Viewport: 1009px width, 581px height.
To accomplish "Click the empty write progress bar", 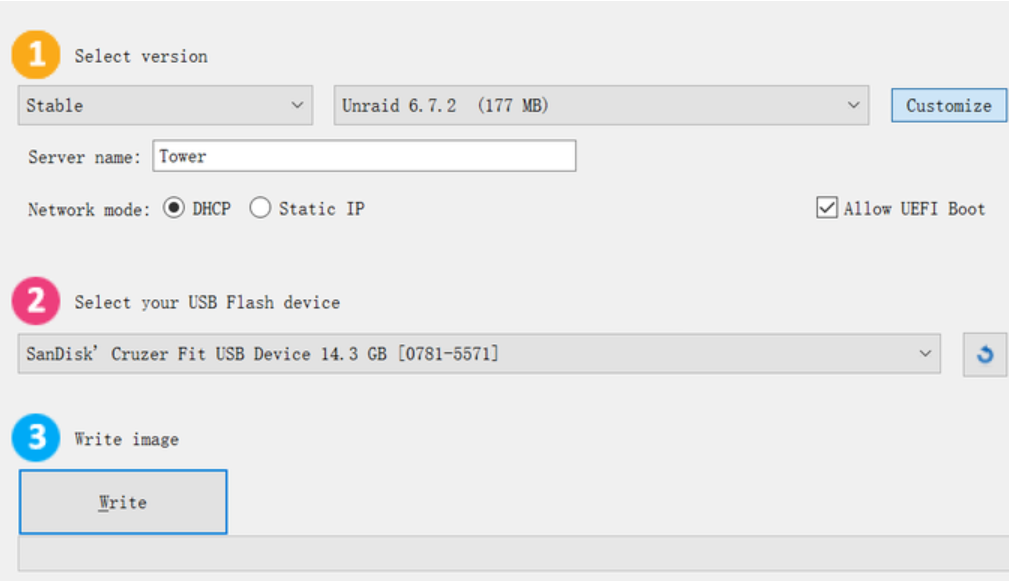I will coord(513,552).
